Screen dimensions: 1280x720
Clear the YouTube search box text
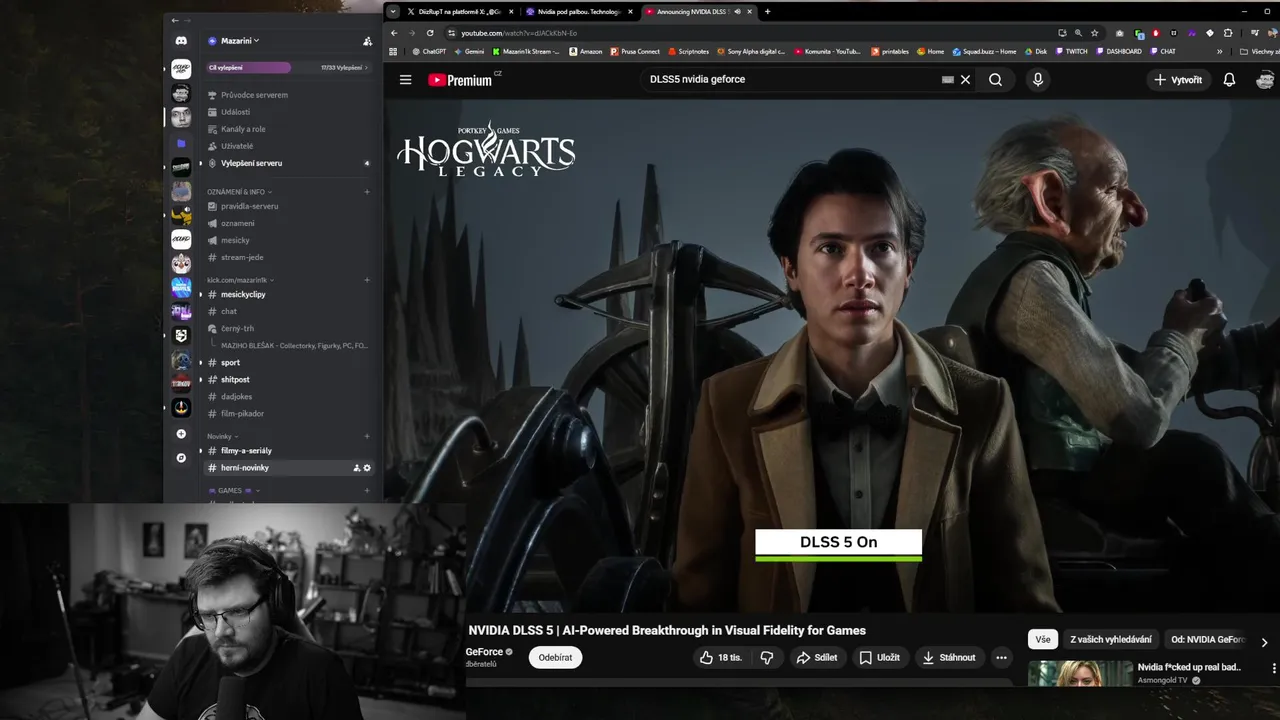pyautogui.click(x=965, y=80)
